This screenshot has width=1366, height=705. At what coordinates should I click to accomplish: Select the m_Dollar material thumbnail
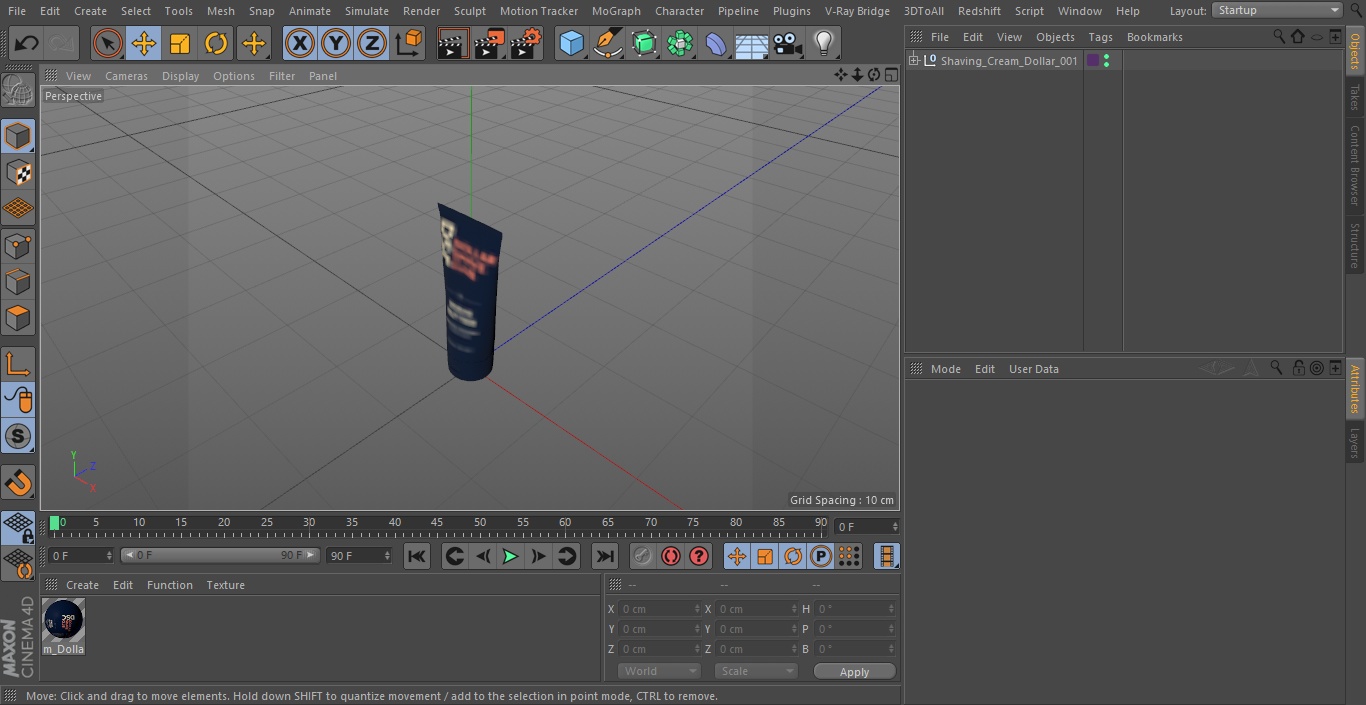64,626
